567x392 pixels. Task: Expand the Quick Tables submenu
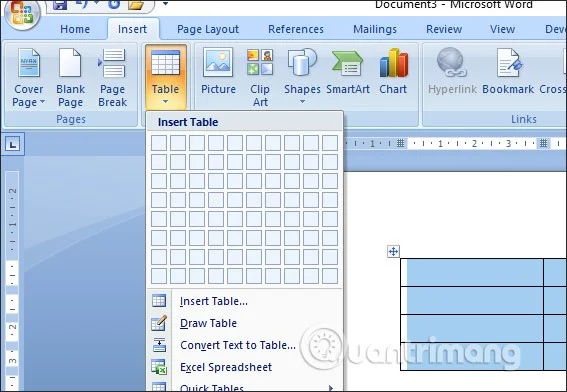pyautogui.click(x=244, y=386)
